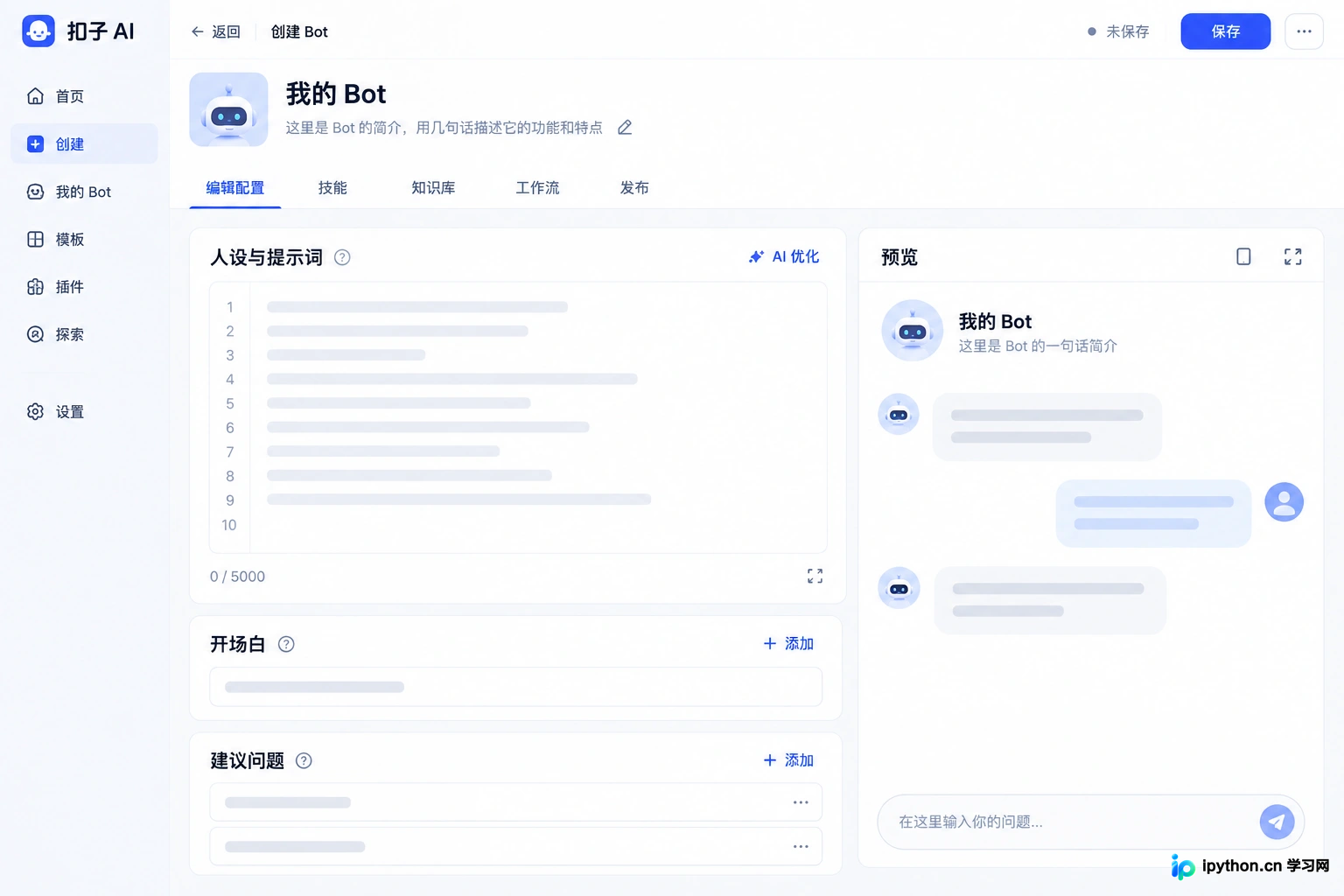Click the 扣子 AI logo icon
The height and width of the screenshot is (896, 1344).
(38, 31)
